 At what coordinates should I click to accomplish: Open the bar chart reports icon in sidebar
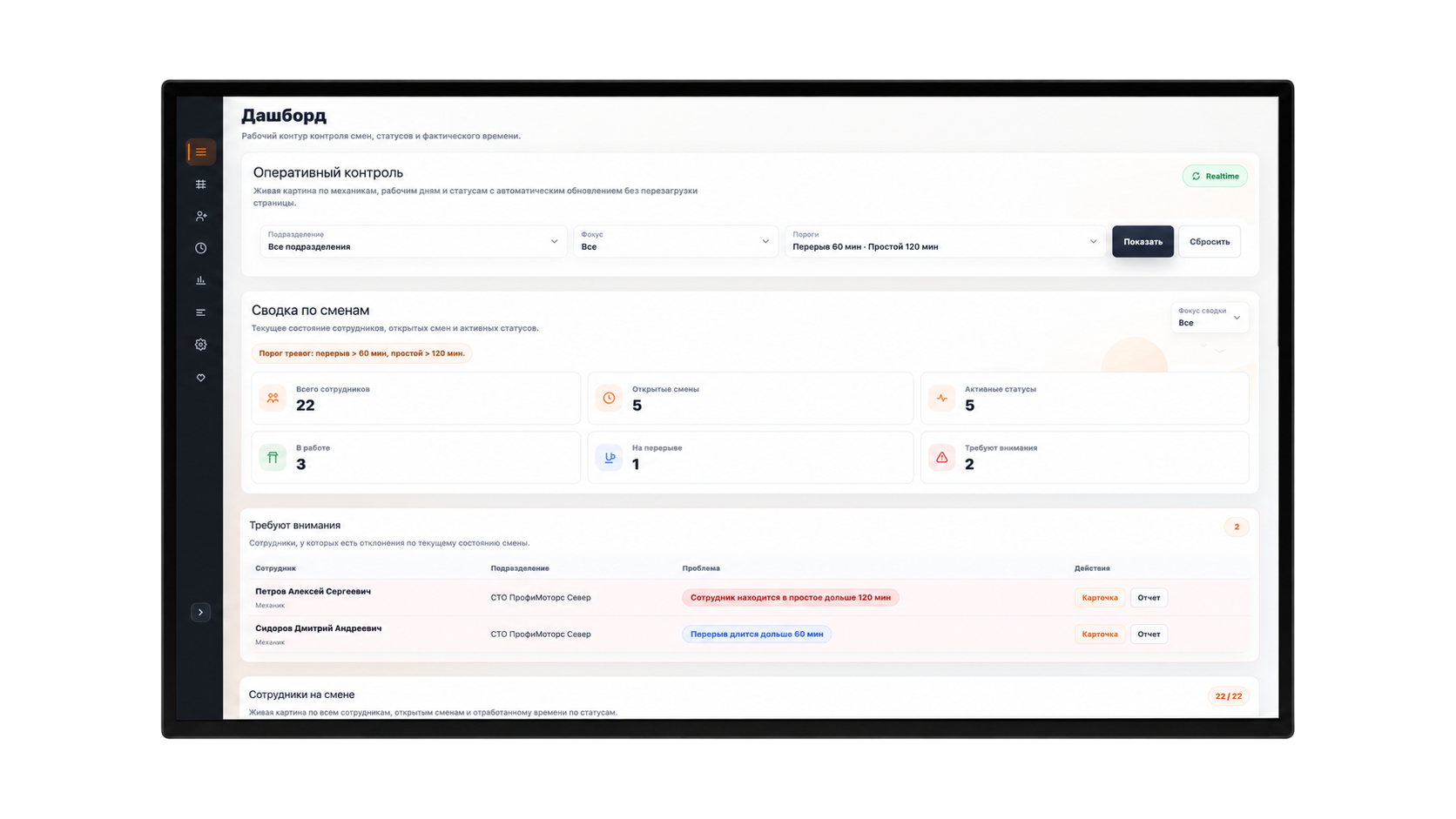200,280
